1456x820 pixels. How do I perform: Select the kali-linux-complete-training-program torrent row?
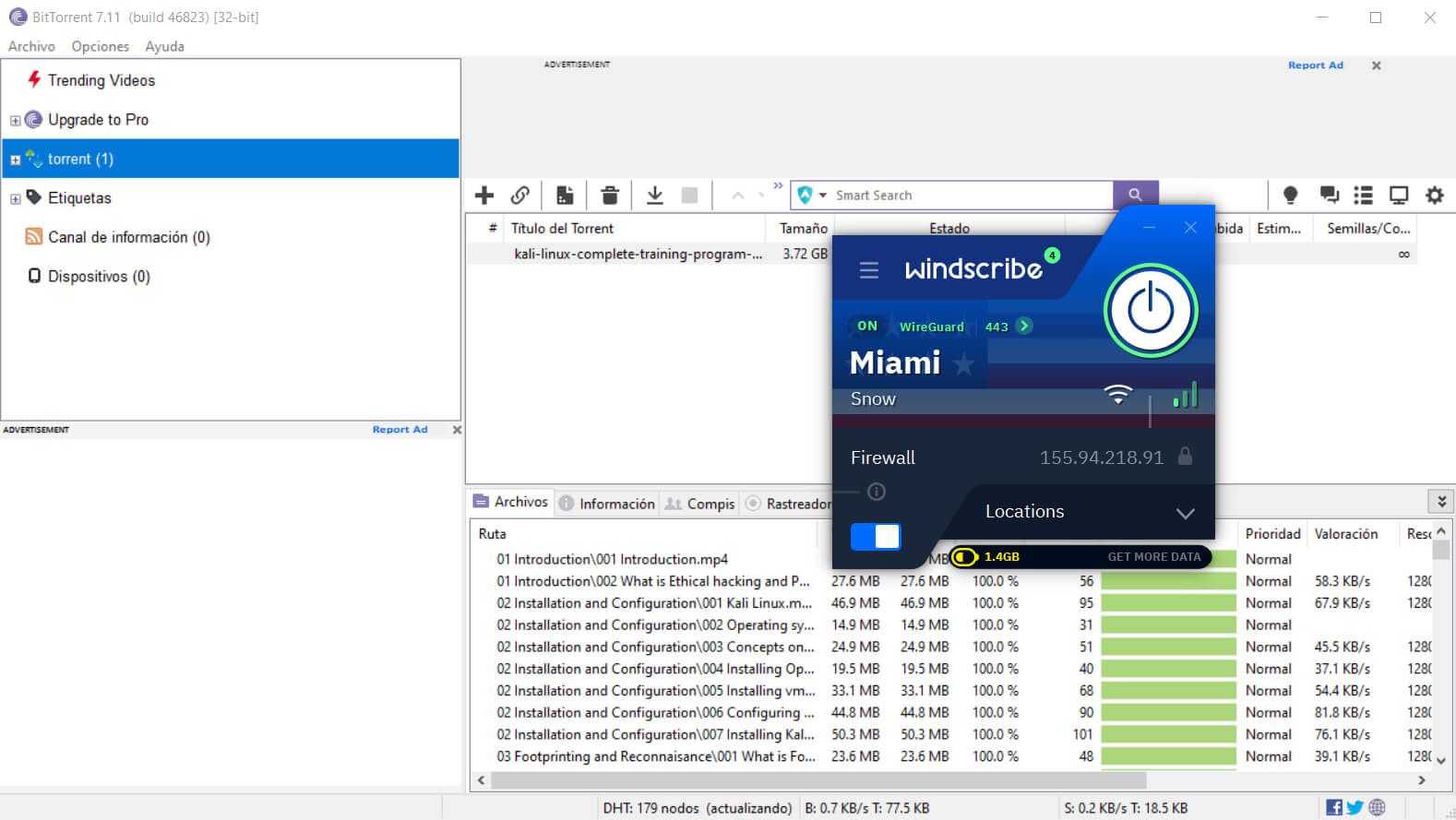(649, 254)
